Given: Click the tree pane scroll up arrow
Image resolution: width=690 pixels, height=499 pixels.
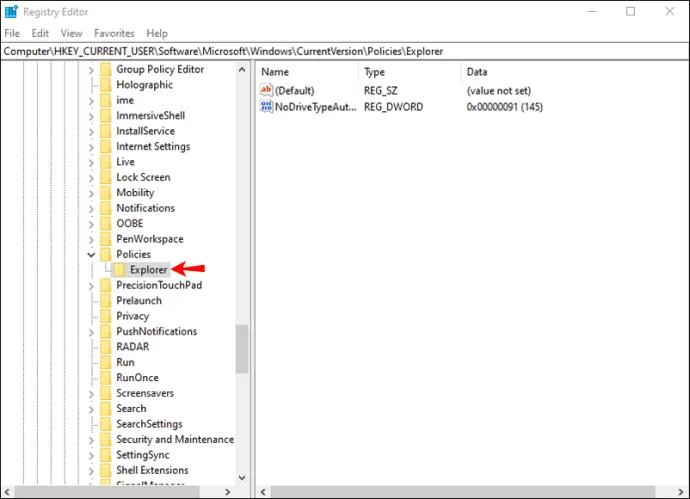Looking at the screenshot, I should pos(242,70).
